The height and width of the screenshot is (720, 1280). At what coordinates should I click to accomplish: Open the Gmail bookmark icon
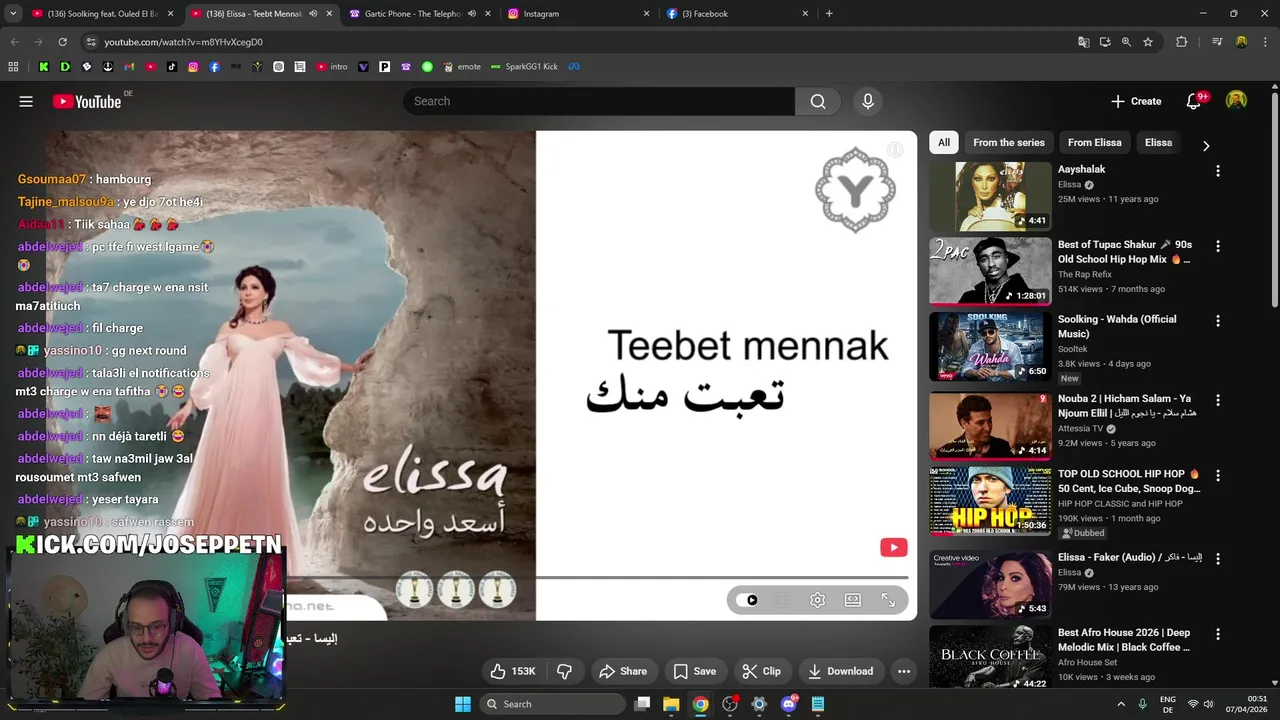pos(130,67)
